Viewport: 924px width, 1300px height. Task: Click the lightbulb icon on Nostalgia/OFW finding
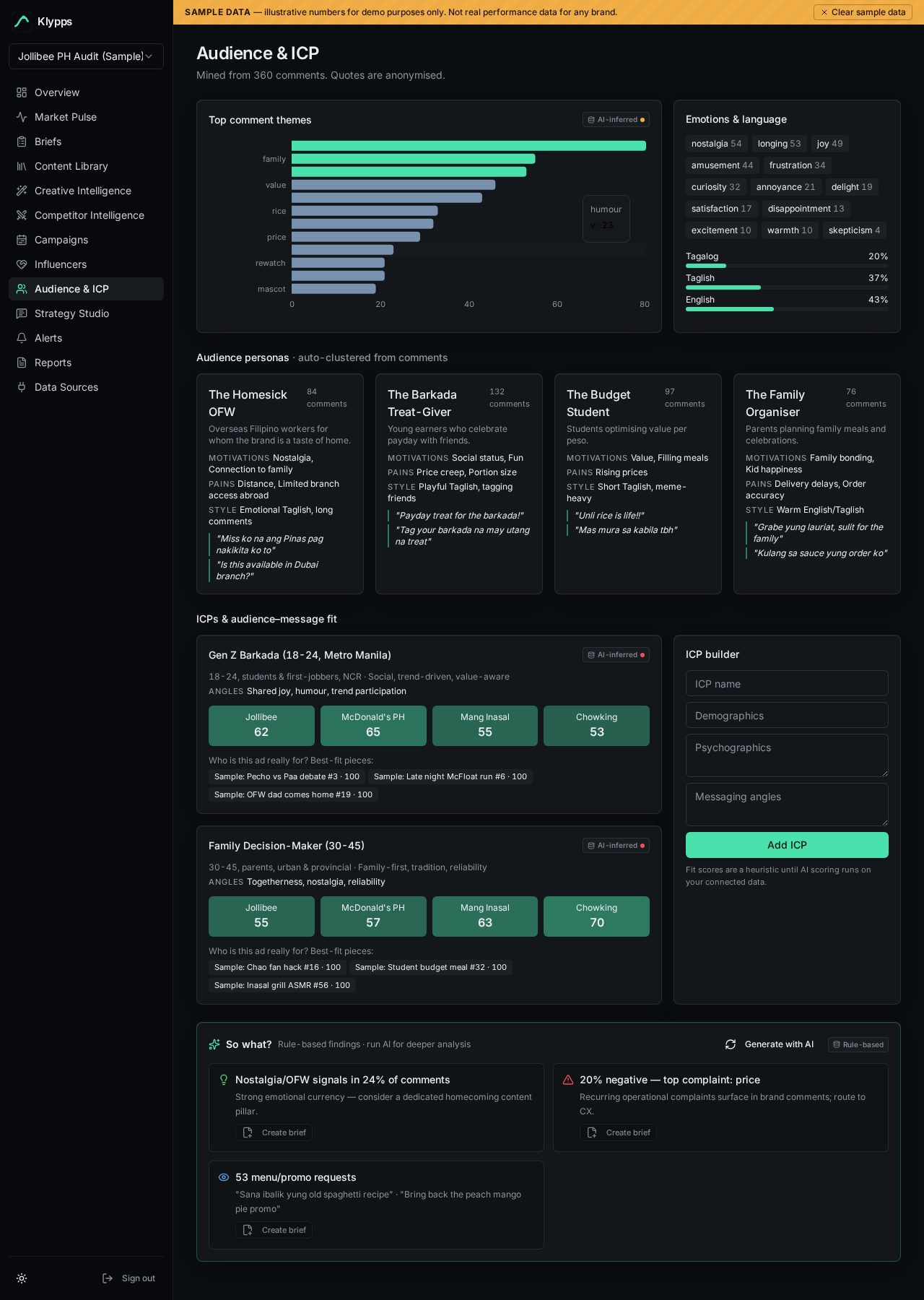pos(224,1080)
